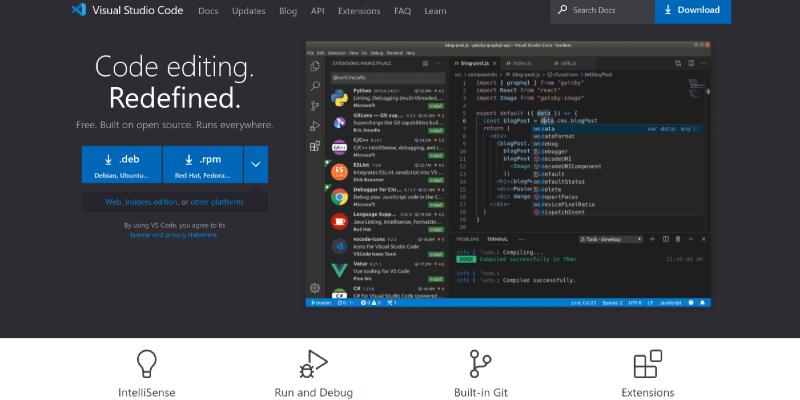Viewport: 800px width, 400px height.
Task: Click the Visual Studio Code logo icon
Action: (78, 10)
